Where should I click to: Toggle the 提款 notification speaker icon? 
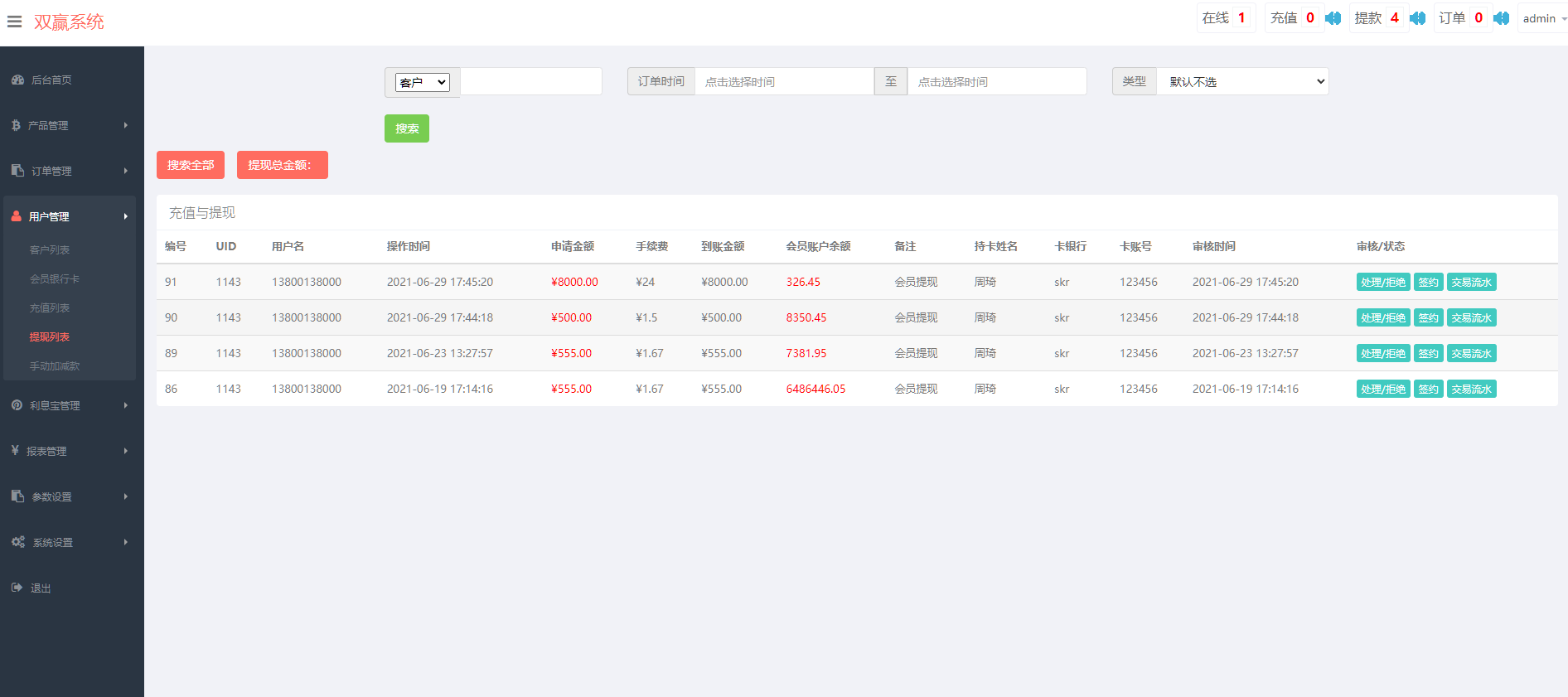pyautogui.click(x=1417, y=18)
